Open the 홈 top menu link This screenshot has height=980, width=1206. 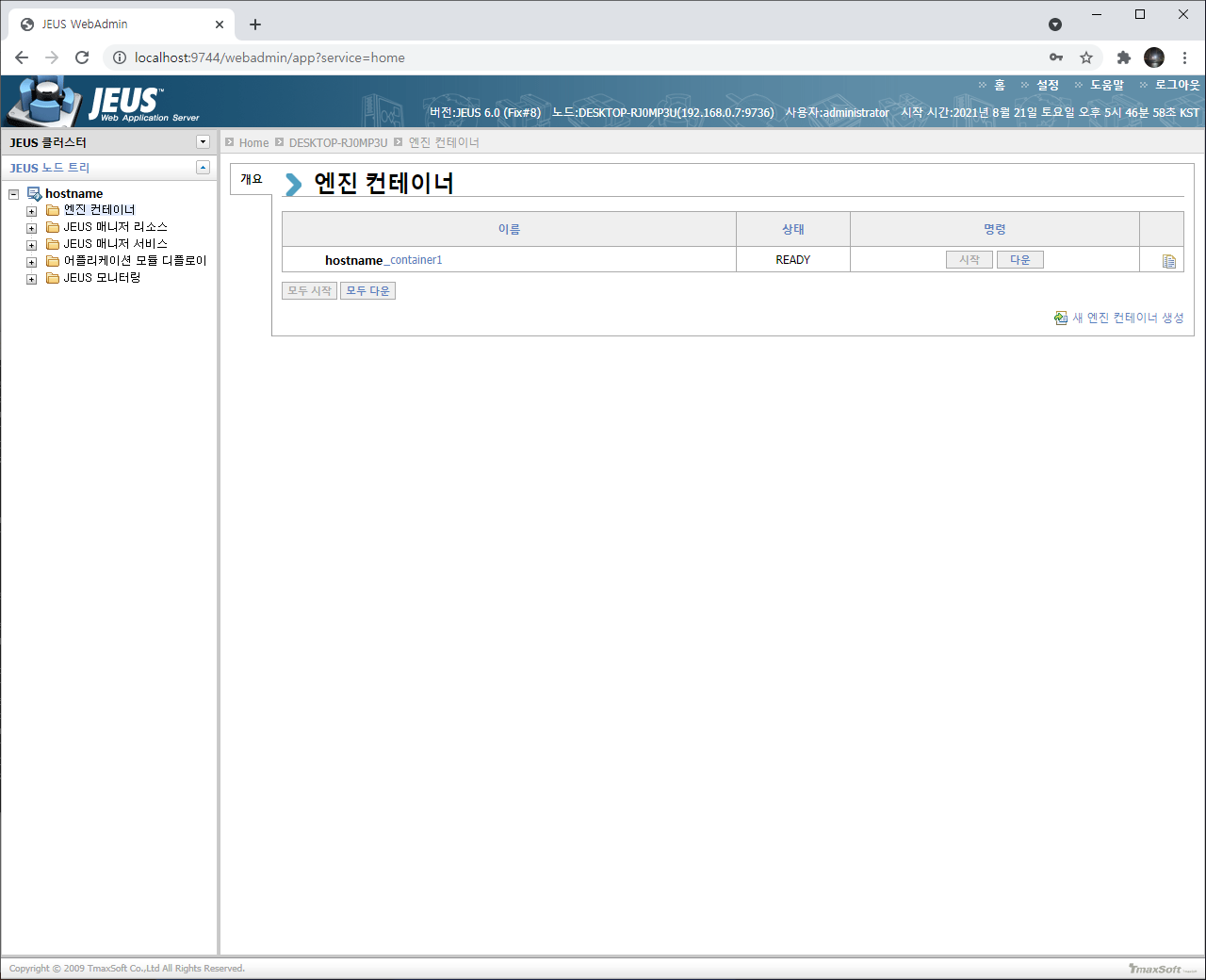[1000, 85]
